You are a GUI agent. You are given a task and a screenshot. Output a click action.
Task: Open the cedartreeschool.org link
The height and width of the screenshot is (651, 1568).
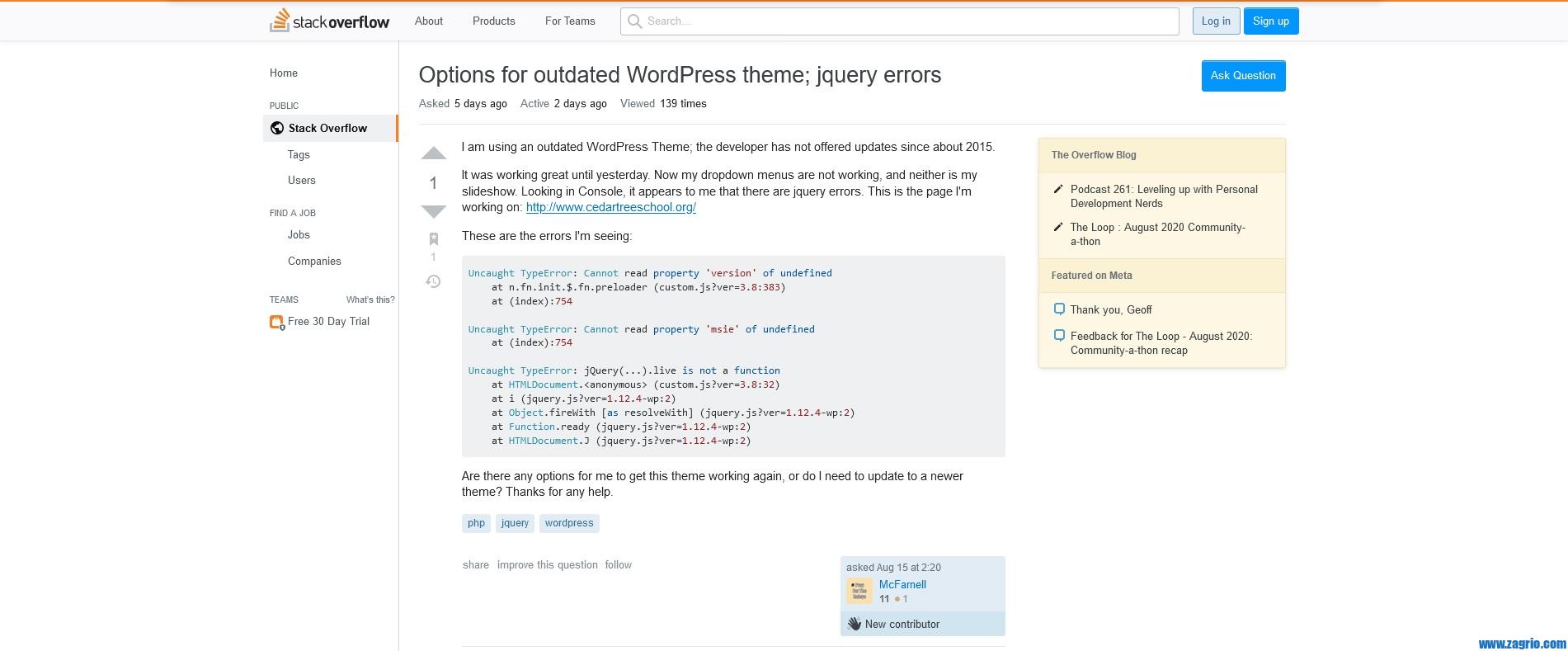611,207
